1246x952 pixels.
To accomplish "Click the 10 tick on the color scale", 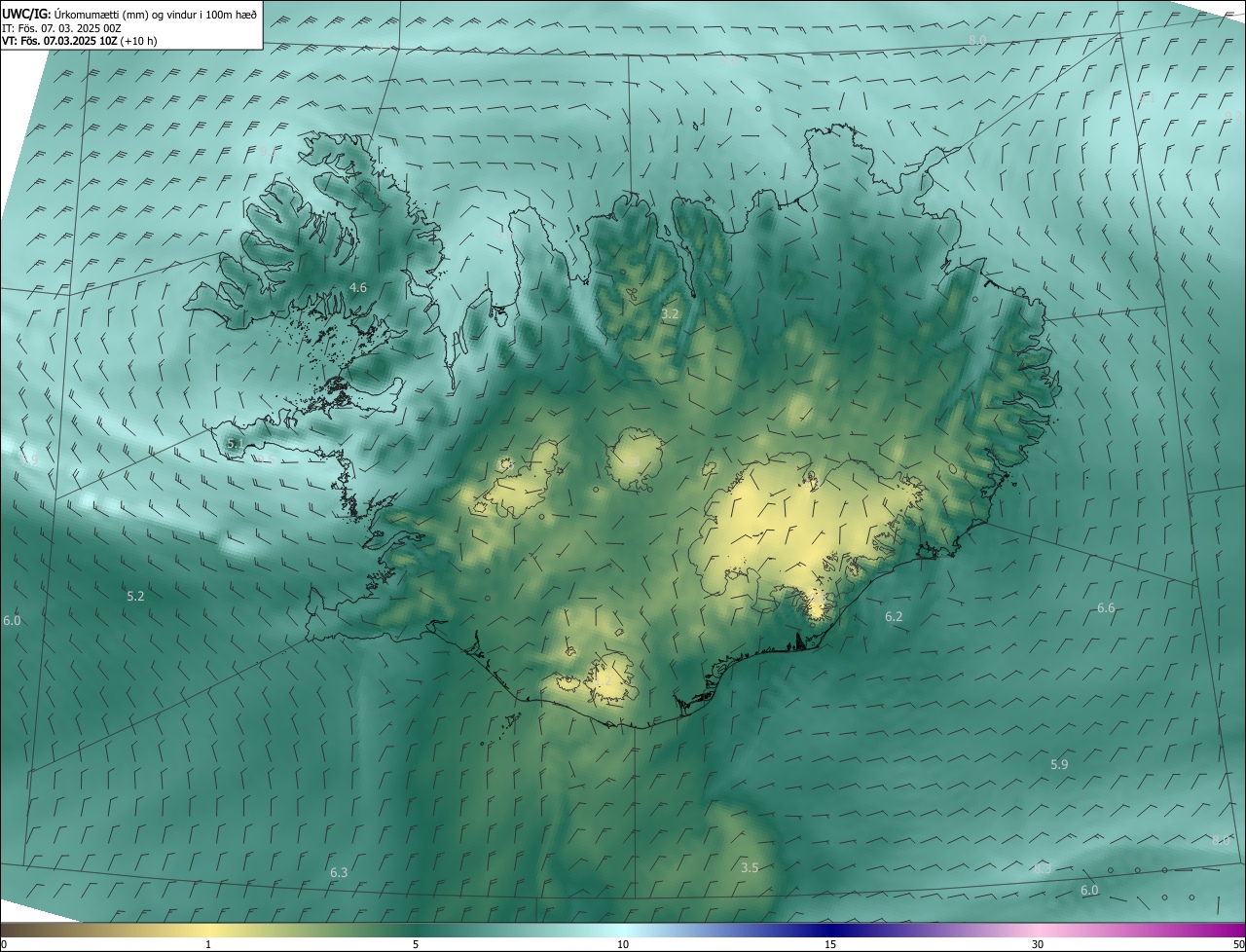I will click(623, 944).
